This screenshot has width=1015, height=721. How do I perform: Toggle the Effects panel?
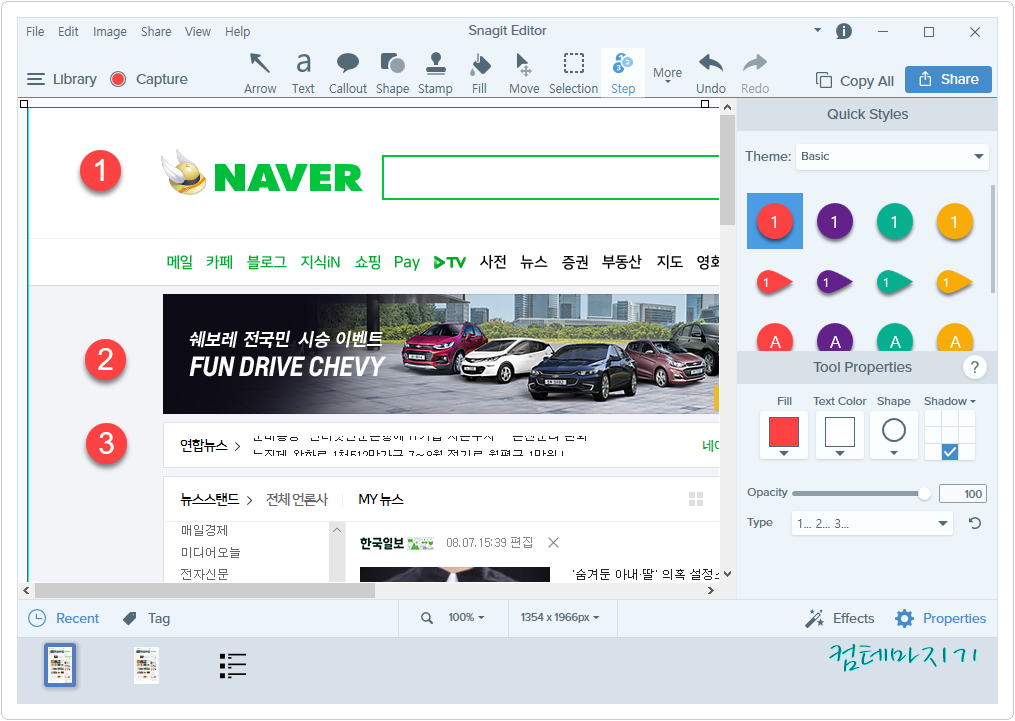[x=840, y=619]
